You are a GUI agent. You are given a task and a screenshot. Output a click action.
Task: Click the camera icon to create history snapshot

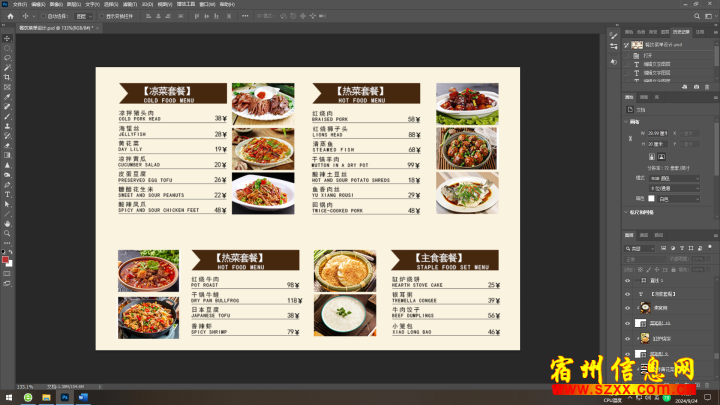coord(696,87)
